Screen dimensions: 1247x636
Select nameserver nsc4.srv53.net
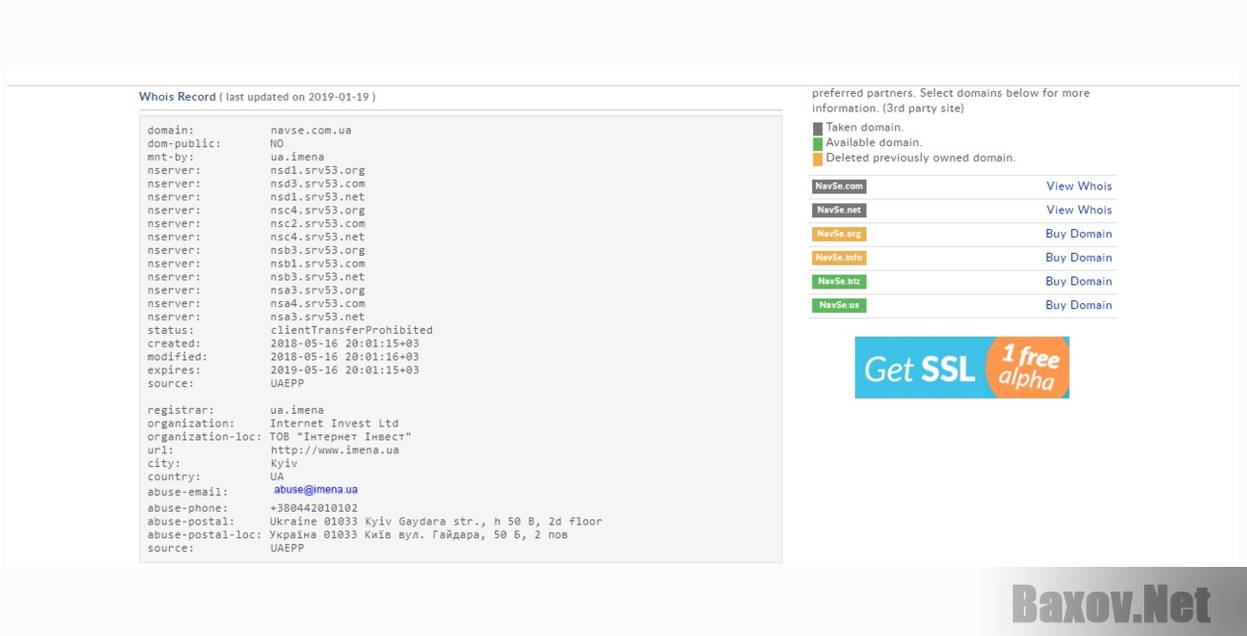(318, 237)
